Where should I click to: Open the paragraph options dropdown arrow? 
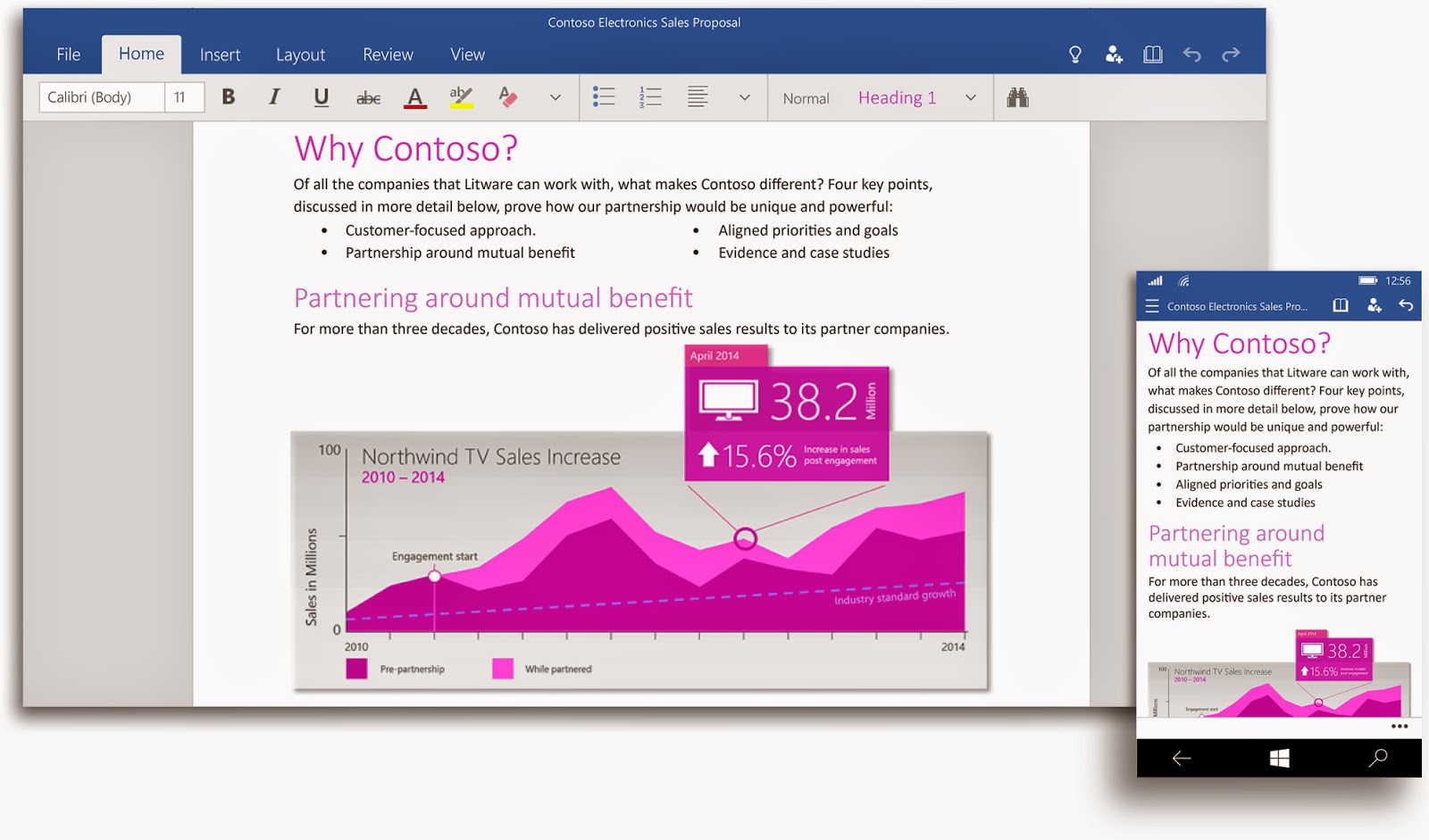(745, 97)
